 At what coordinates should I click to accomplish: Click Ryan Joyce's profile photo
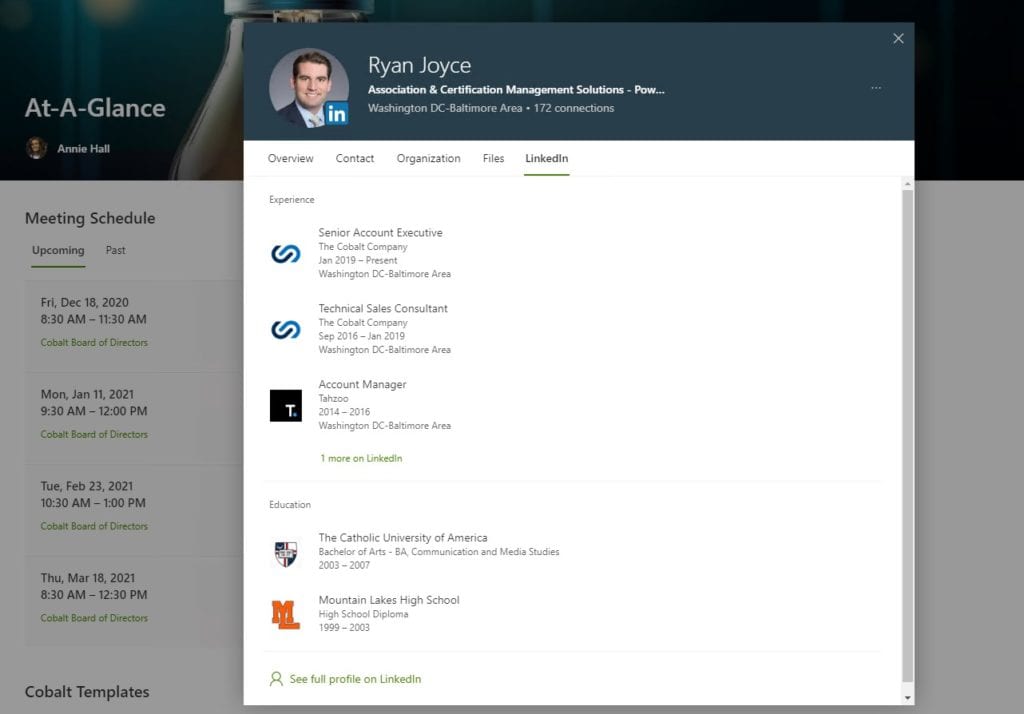click(308, 87)
